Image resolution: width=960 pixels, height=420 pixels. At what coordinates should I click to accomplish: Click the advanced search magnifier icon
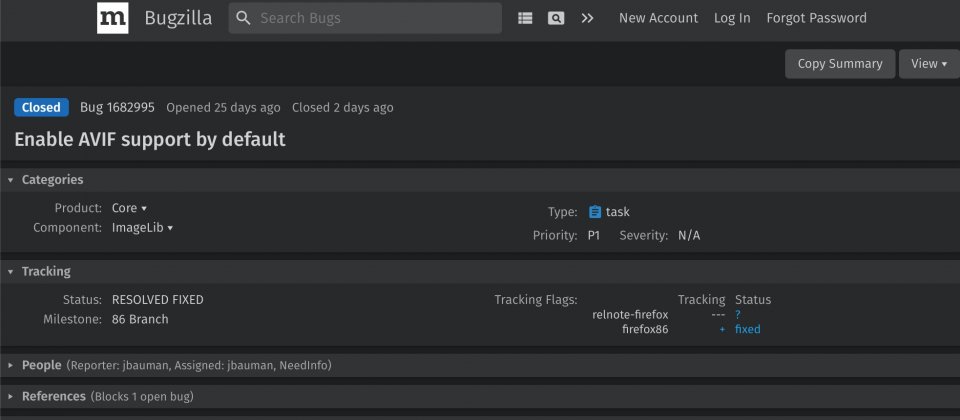point(556,18)
